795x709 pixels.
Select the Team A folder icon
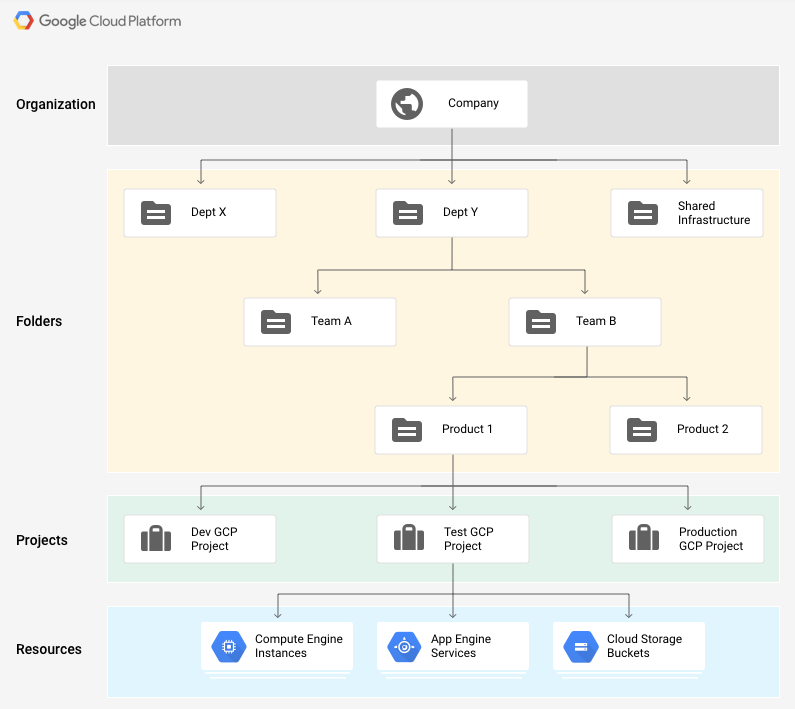pos(276,322)
